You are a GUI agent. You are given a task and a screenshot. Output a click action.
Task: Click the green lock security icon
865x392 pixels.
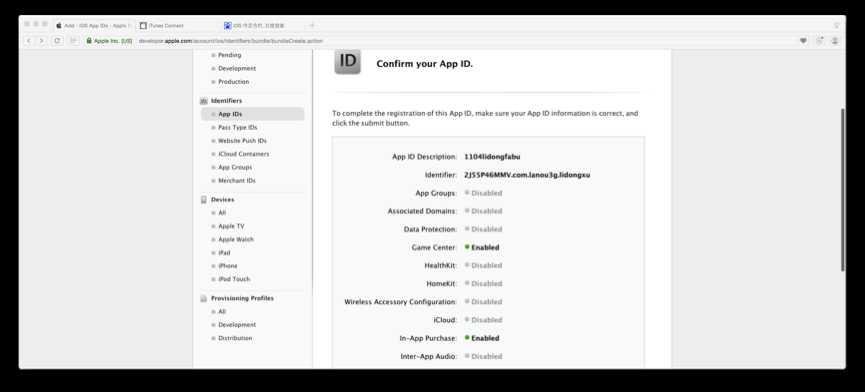pyautogui.click(x=89, y=41)
